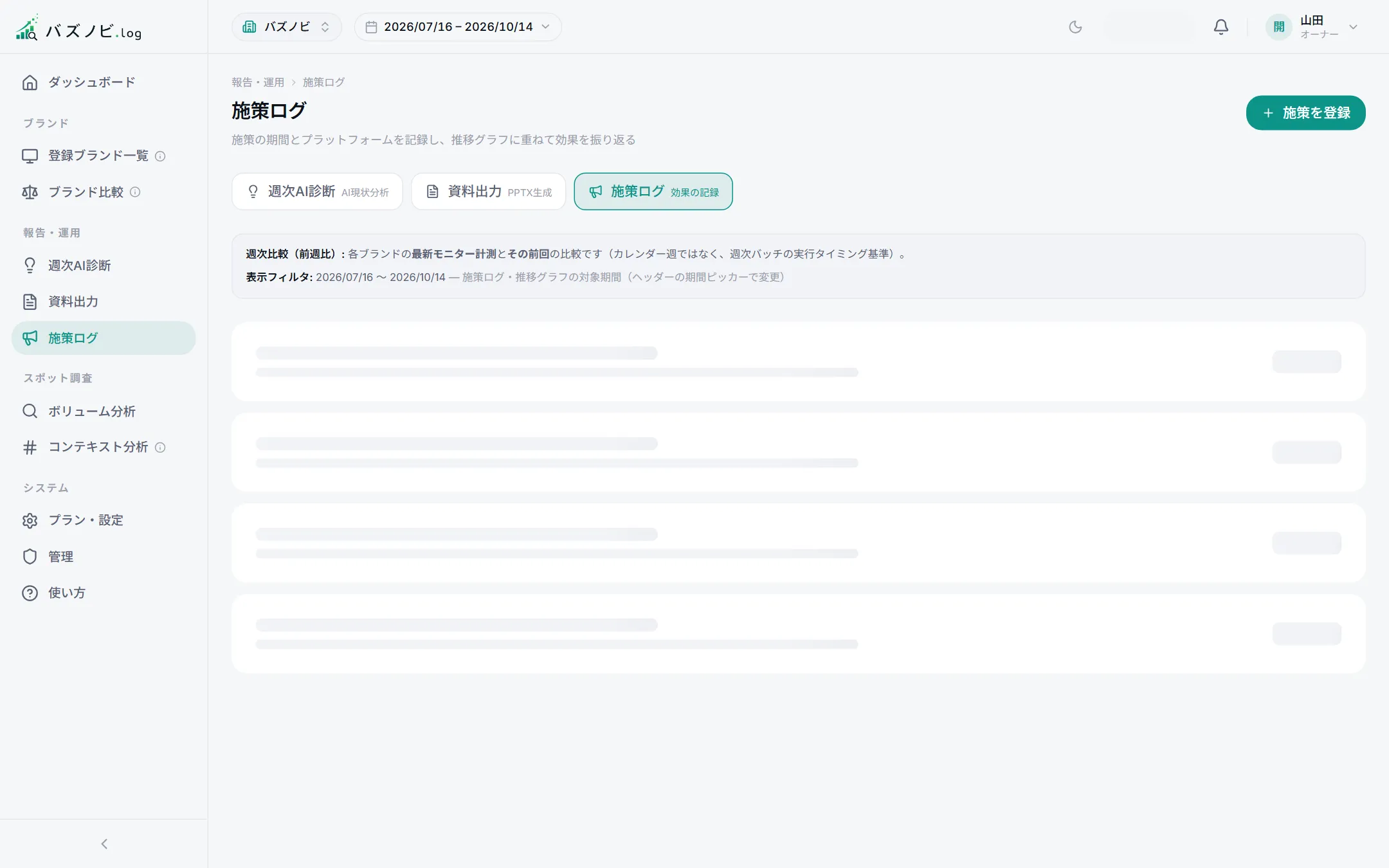Click the 施策を登録 button
The width and height of the screenshot is (1389, 868).
point(1305,113)
